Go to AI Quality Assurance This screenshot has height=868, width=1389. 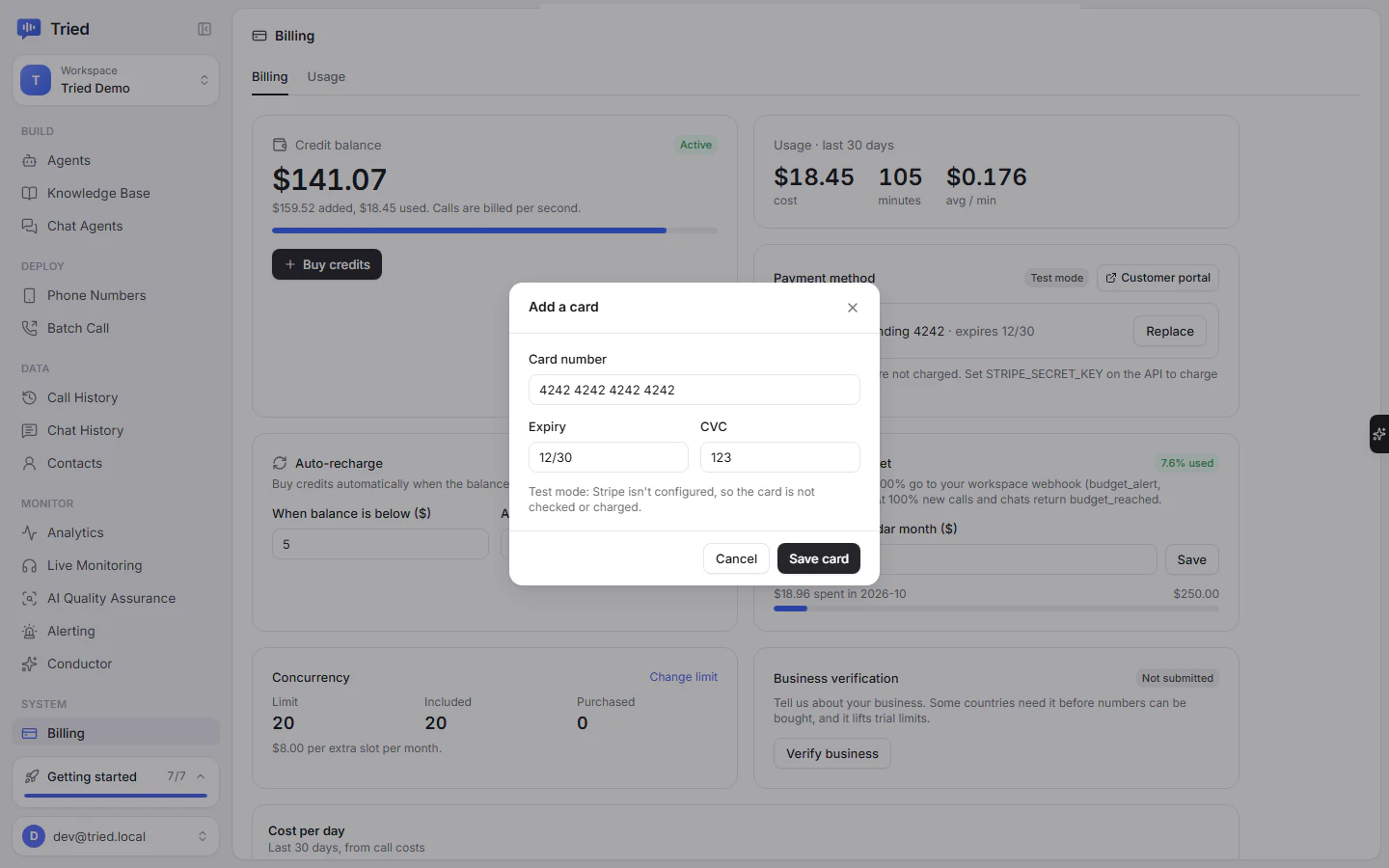click(x=116, y=599)
